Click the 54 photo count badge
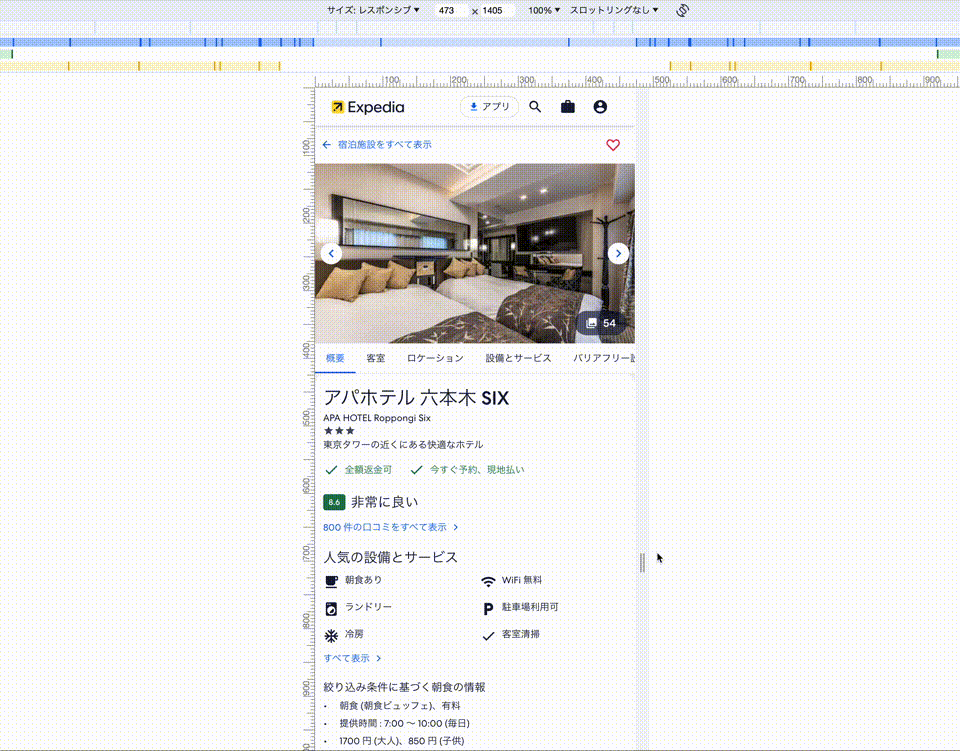This screenshot has width=960, height=751. [604, 322]
